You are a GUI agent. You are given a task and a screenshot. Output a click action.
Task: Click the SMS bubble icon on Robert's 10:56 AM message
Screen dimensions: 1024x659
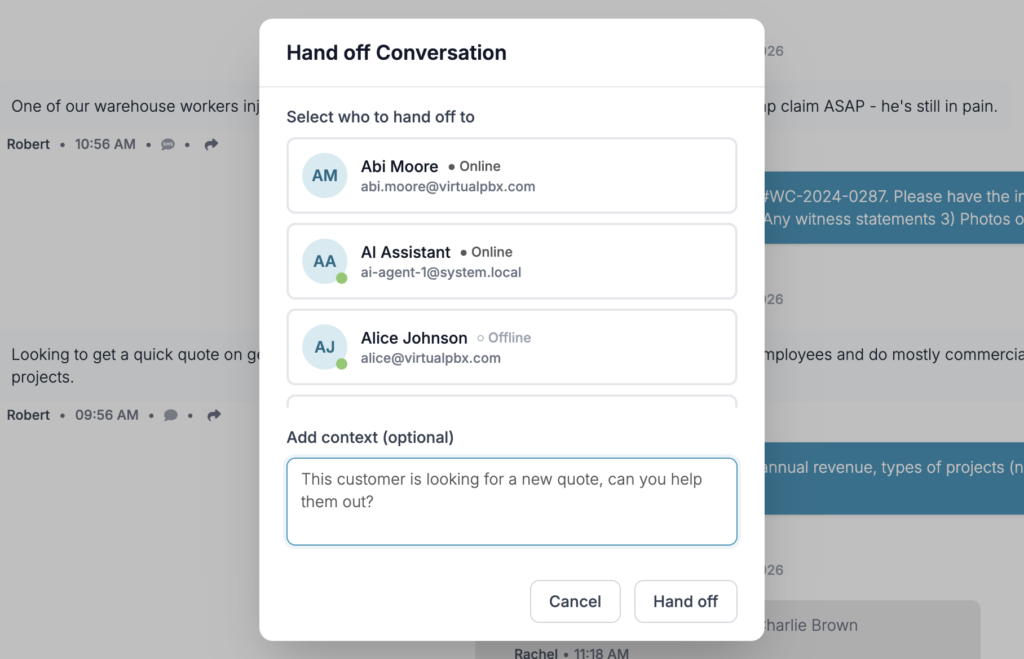167,144
